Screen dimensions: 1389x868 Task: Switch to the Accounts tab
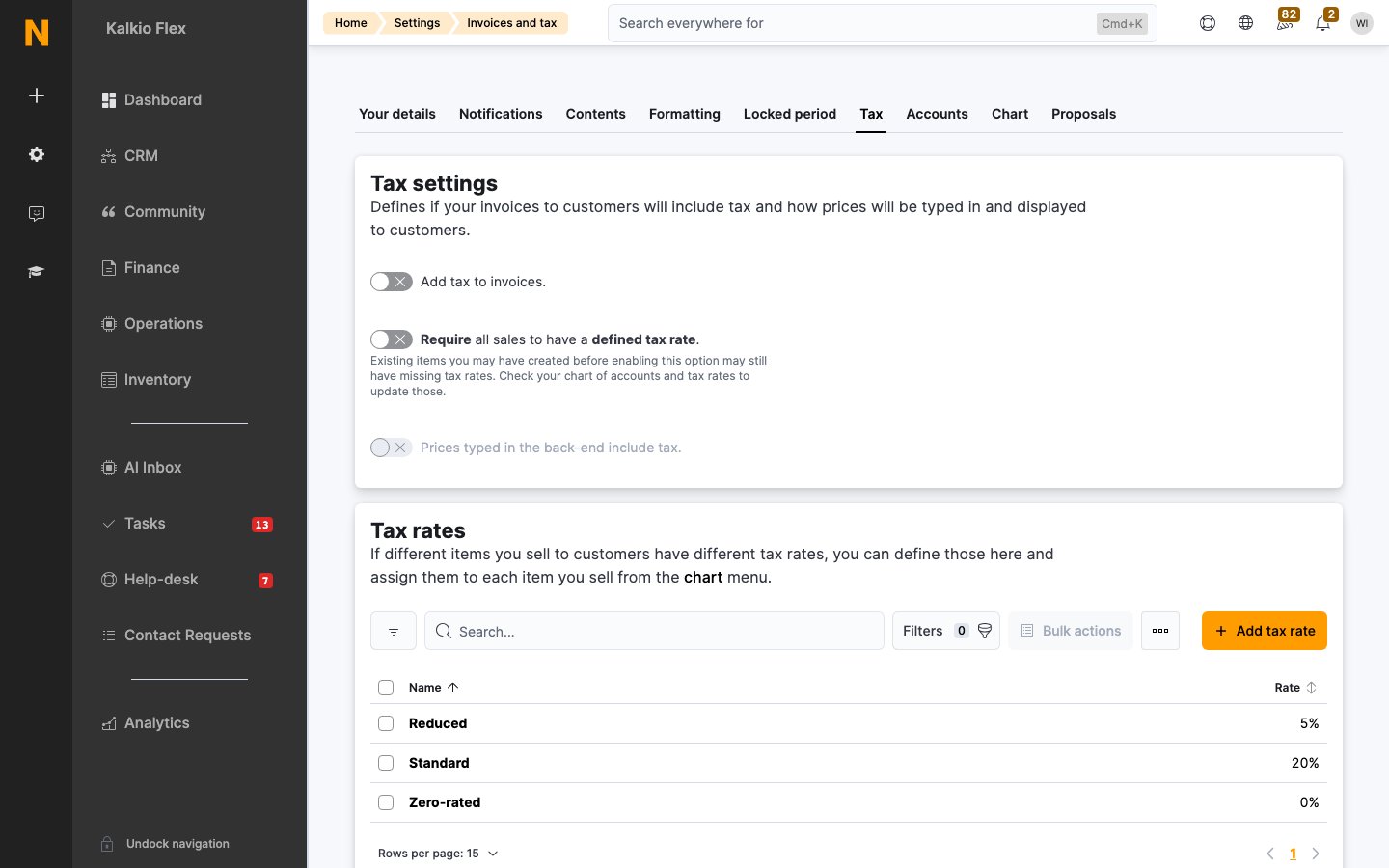(937, 114)
